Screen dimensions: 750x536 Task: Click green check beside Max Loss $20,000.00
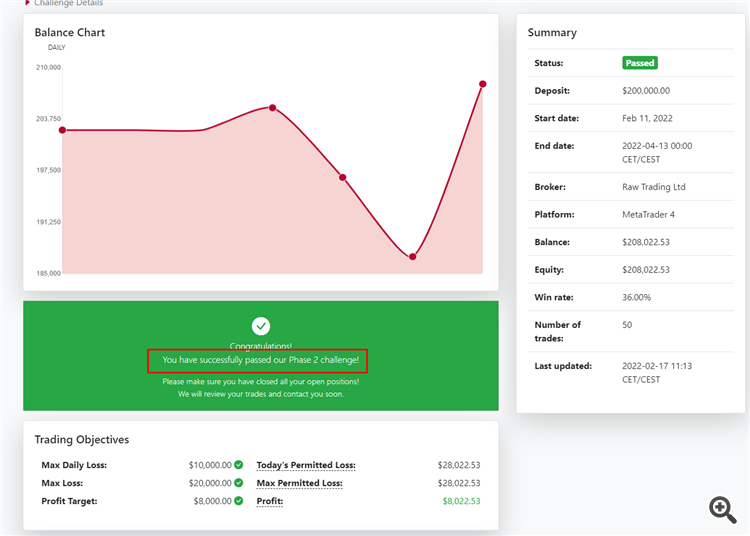click(x=239, y=483)
